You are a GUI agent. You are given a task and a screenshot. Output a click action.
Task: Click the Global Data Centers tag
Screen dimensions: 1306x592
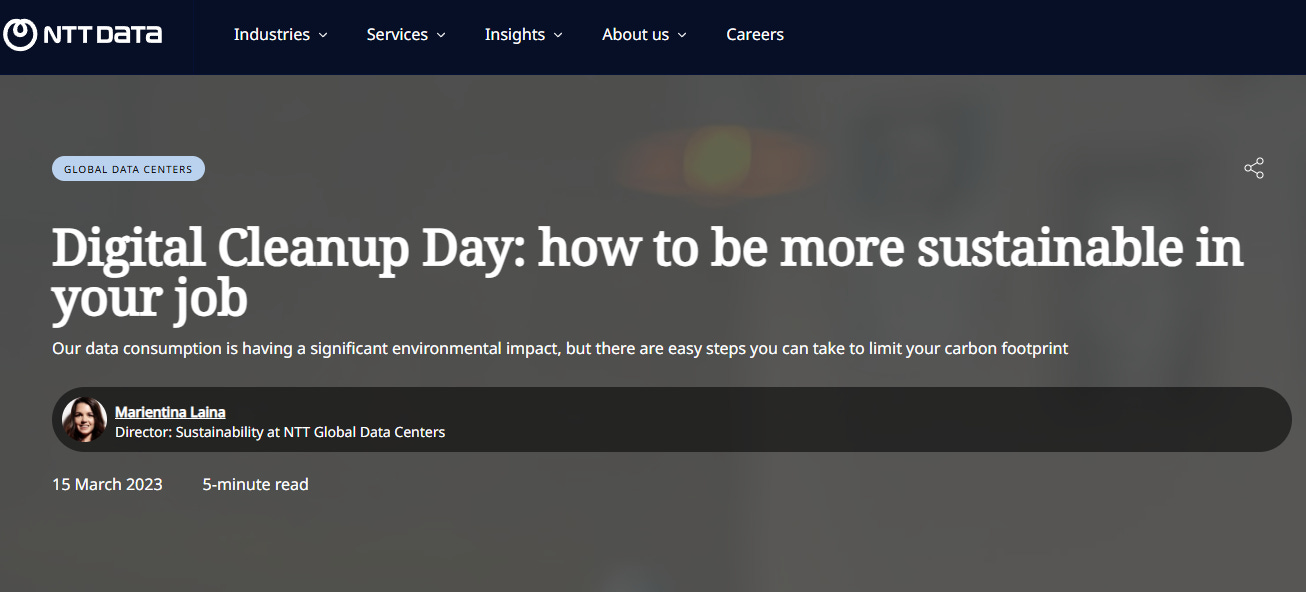point(128,169)
